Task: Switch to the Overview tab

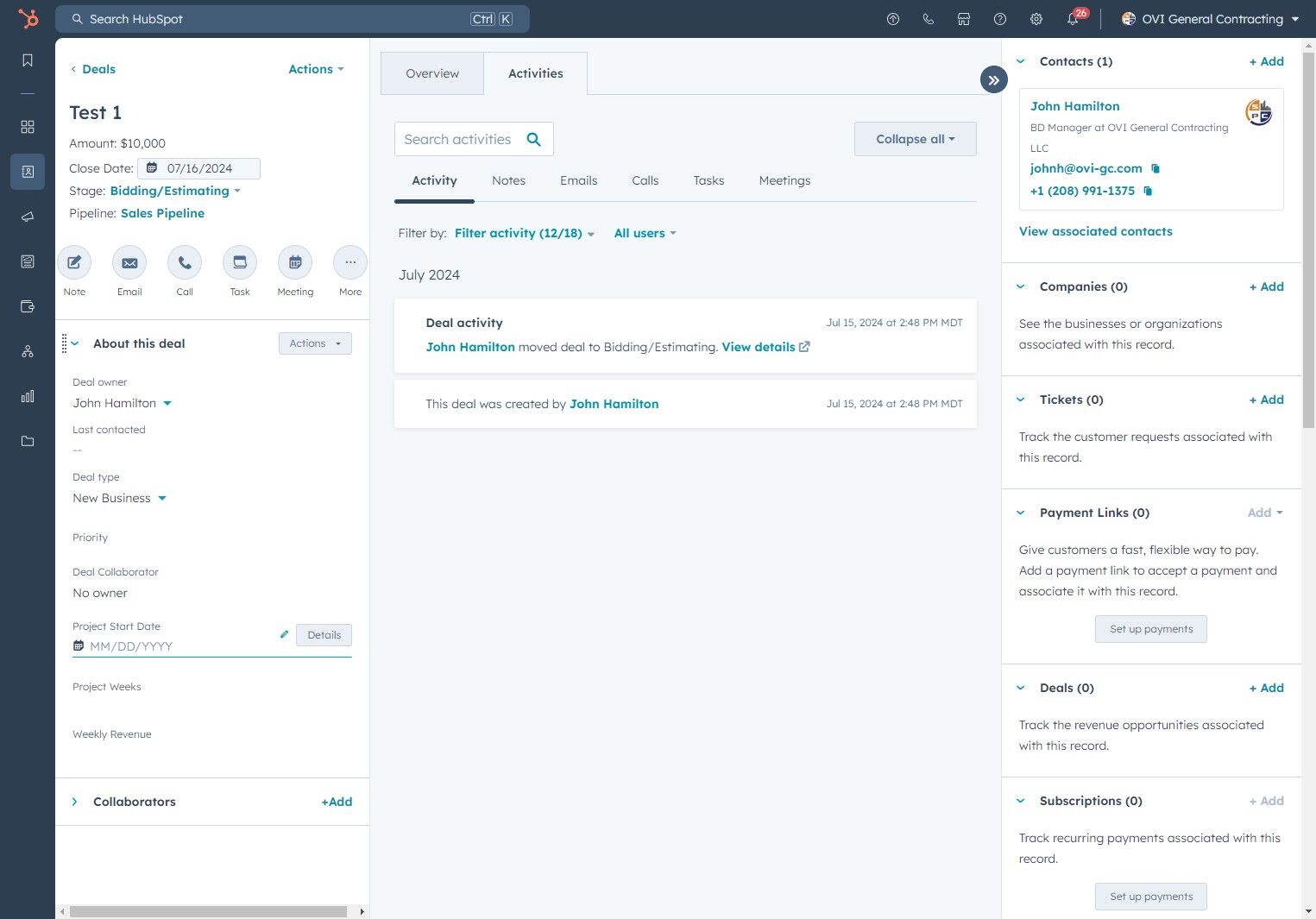Action: (432, 73)
